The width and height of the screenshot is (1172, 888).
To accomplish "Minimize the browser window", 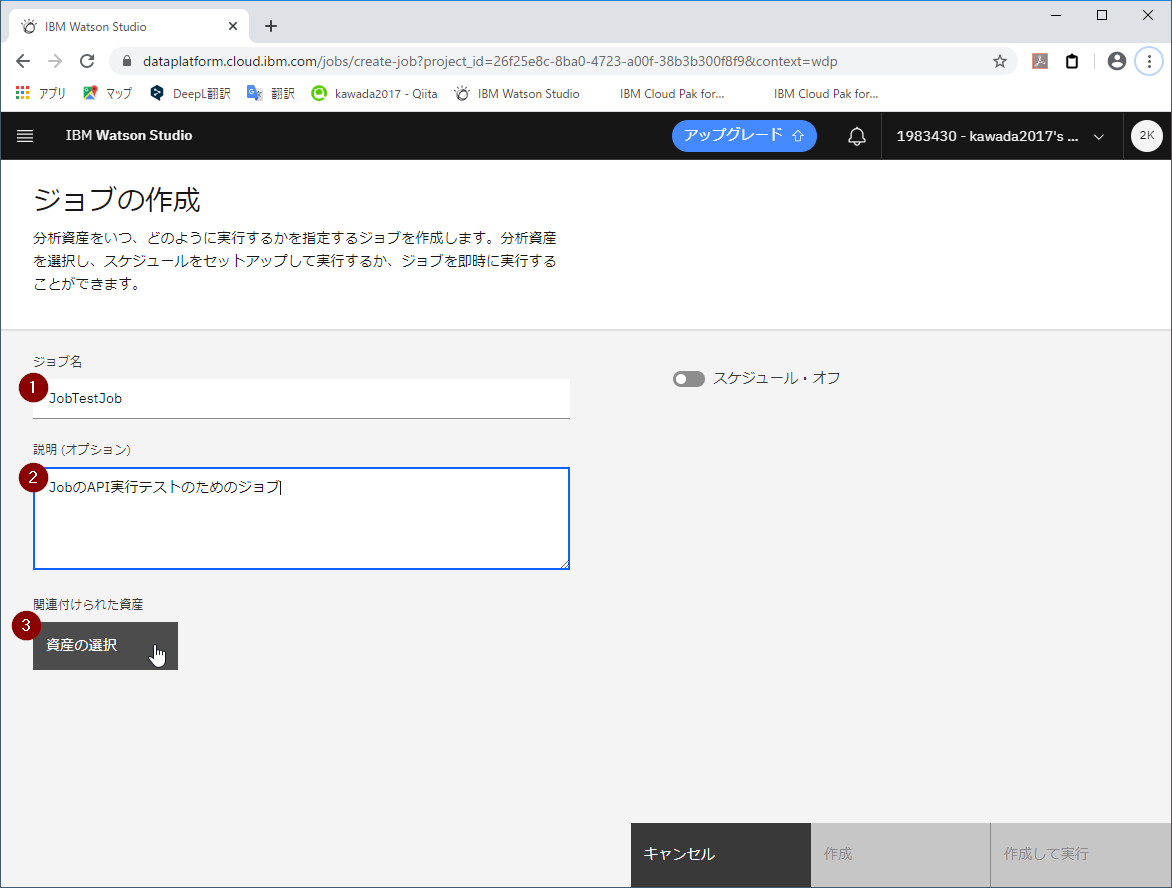I will click(1055, 15).
